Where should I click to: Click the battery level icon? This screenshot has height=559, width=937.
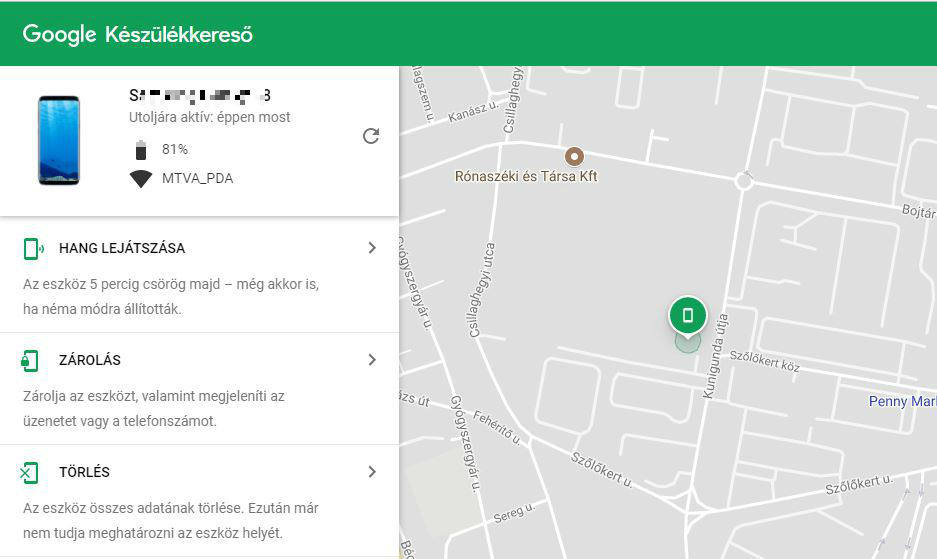141,150
